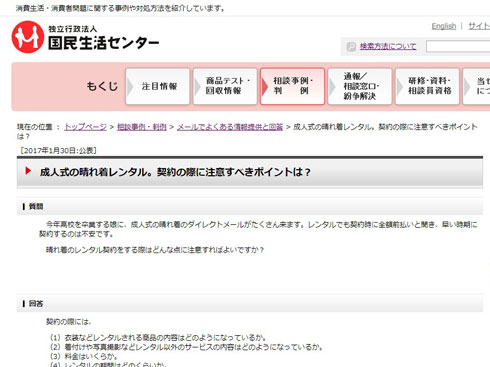Open the 検索方法について link
490x367 pixels.
(x=388, y=46)
